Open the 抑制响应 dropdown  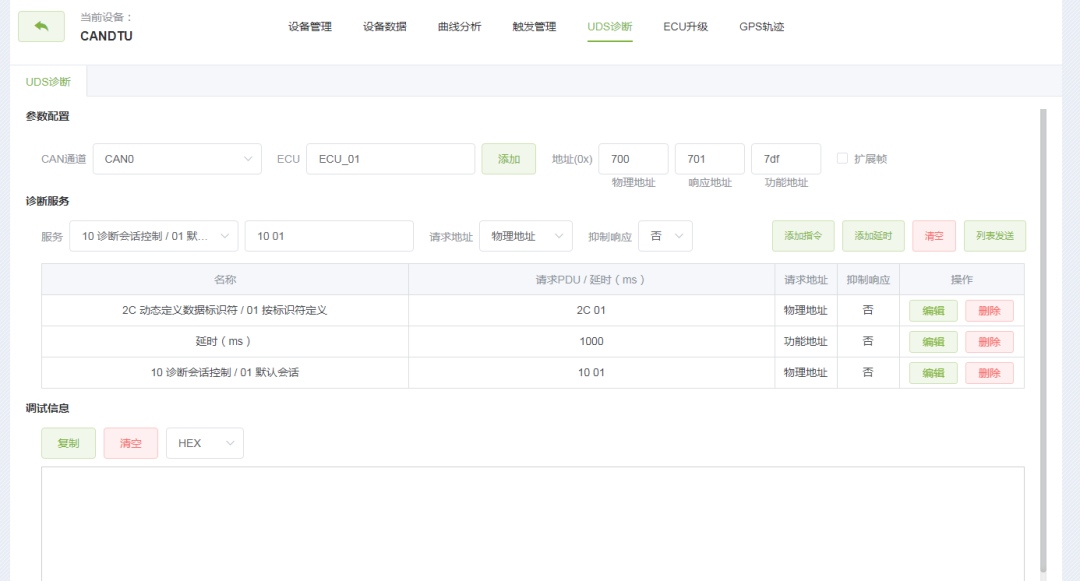click(665, 236)
